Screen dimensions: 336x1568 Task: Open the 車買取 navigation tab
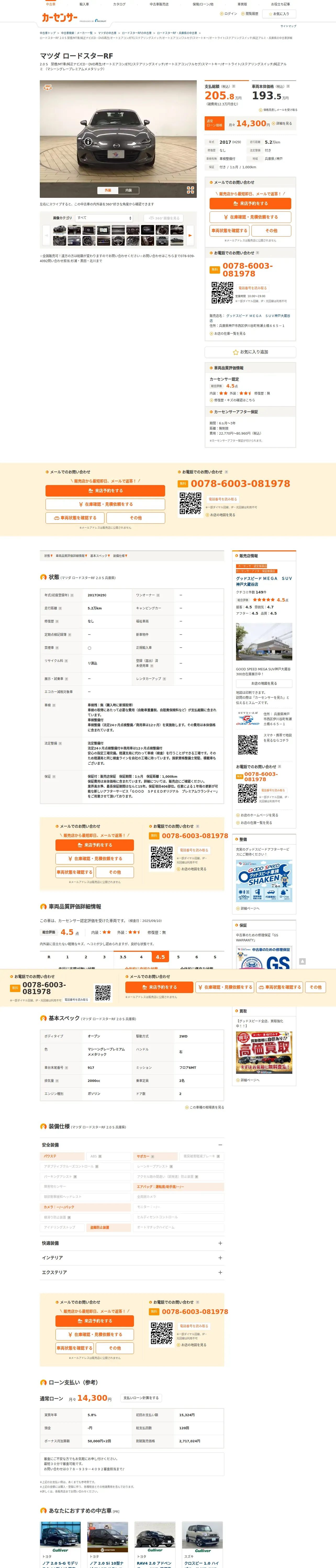(x=242, y=4)
